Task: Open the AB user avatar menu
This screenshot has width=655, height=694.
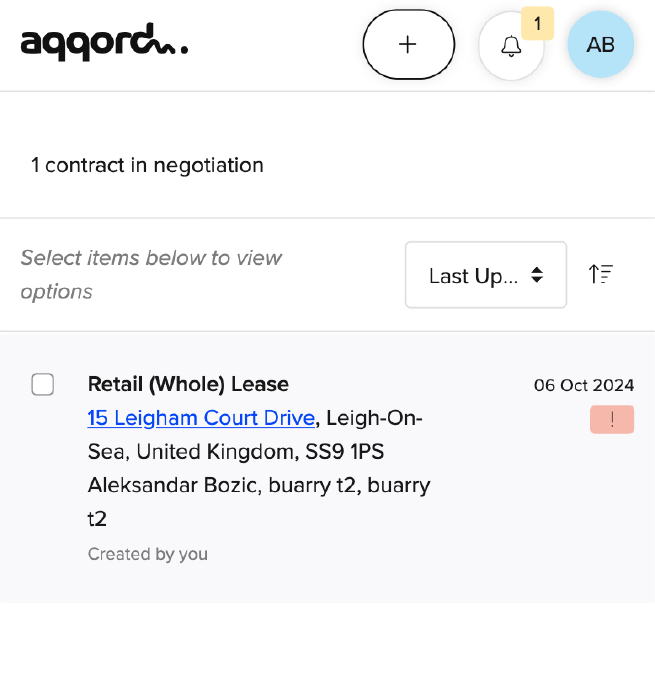Action: [601, 45]
